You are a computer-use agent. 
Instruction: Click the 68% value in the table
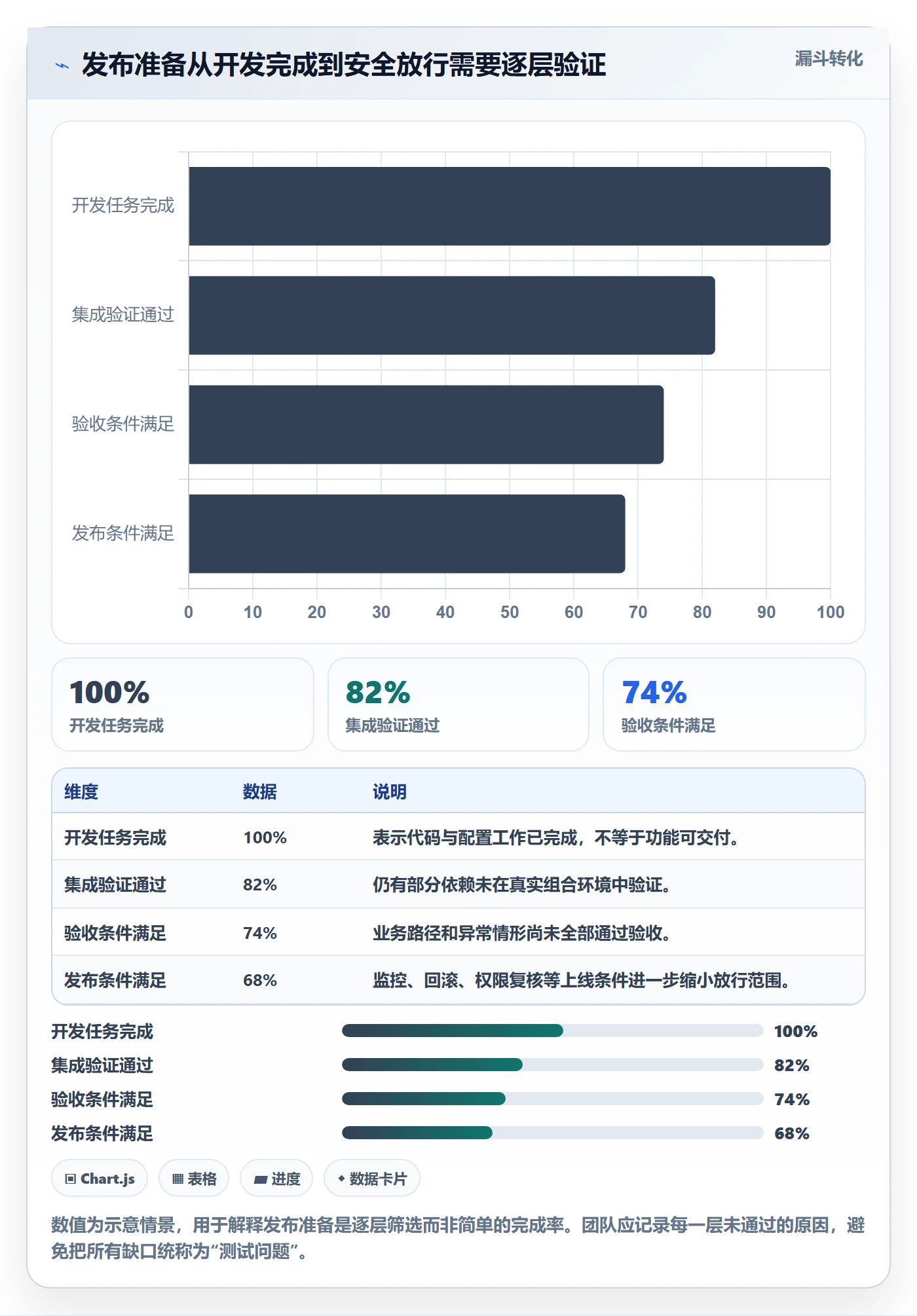[x=260, y=980]
